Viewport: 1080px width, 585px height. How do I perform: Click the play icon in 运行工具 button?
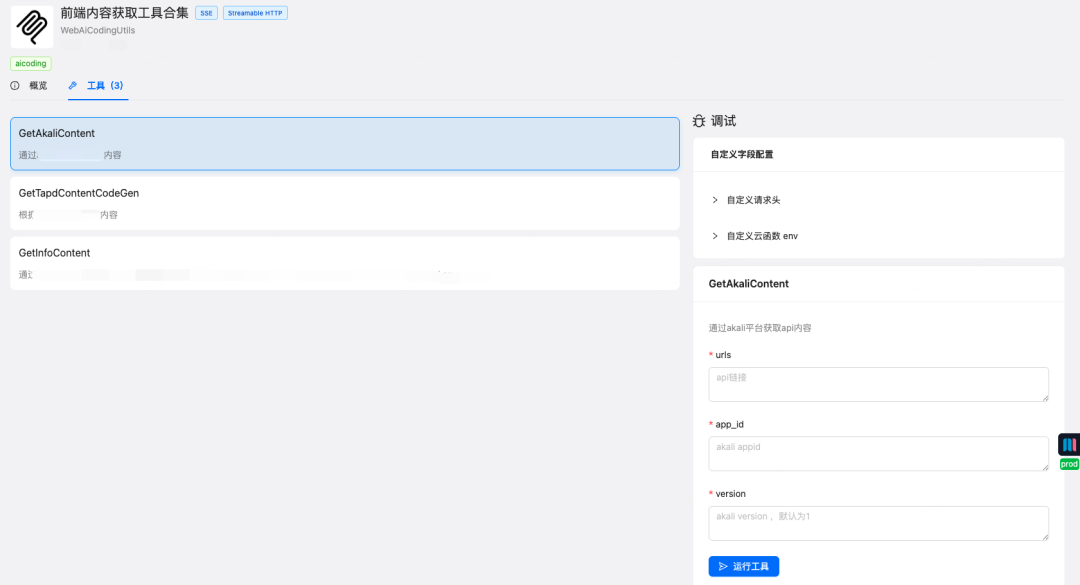click(723, 566)
